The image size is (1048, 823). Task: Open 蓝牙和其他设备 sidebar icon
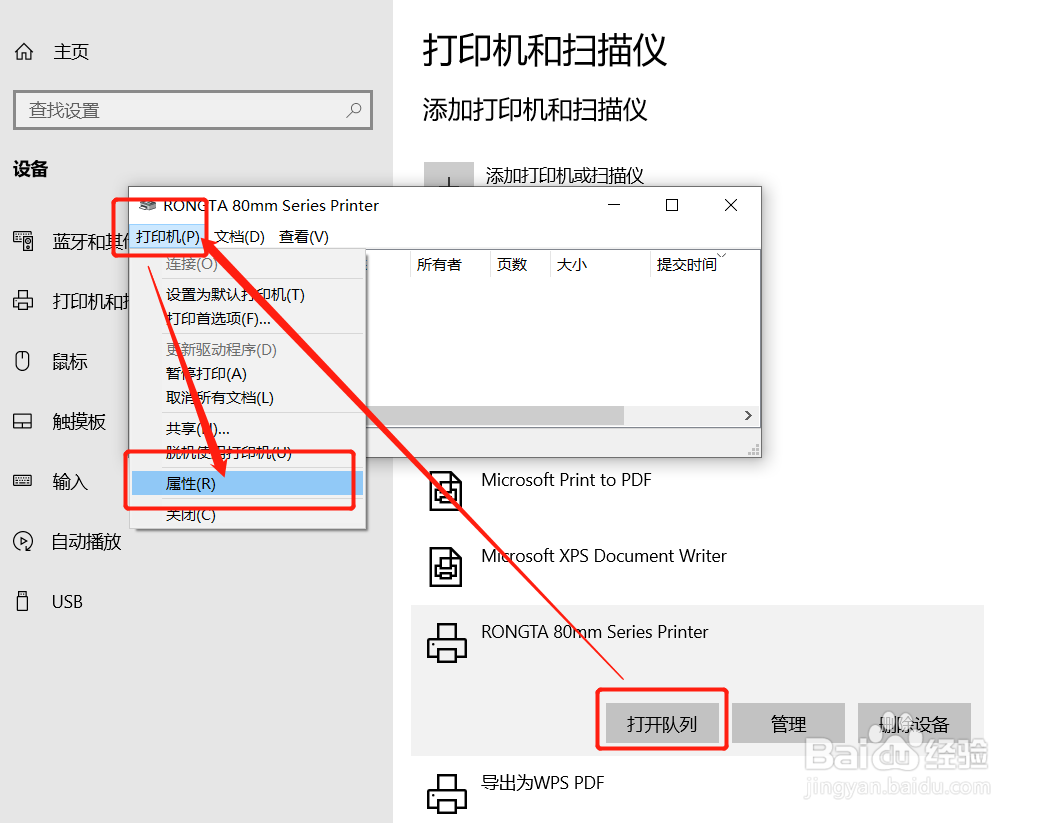click(23, 241)
